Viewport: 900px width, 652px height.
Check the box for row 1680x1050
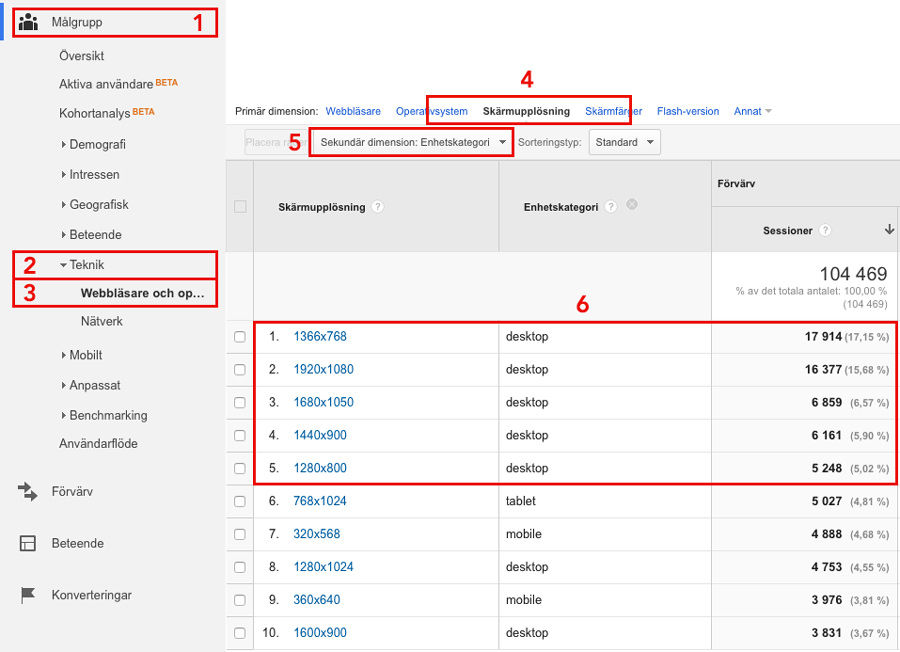(240, 403)
